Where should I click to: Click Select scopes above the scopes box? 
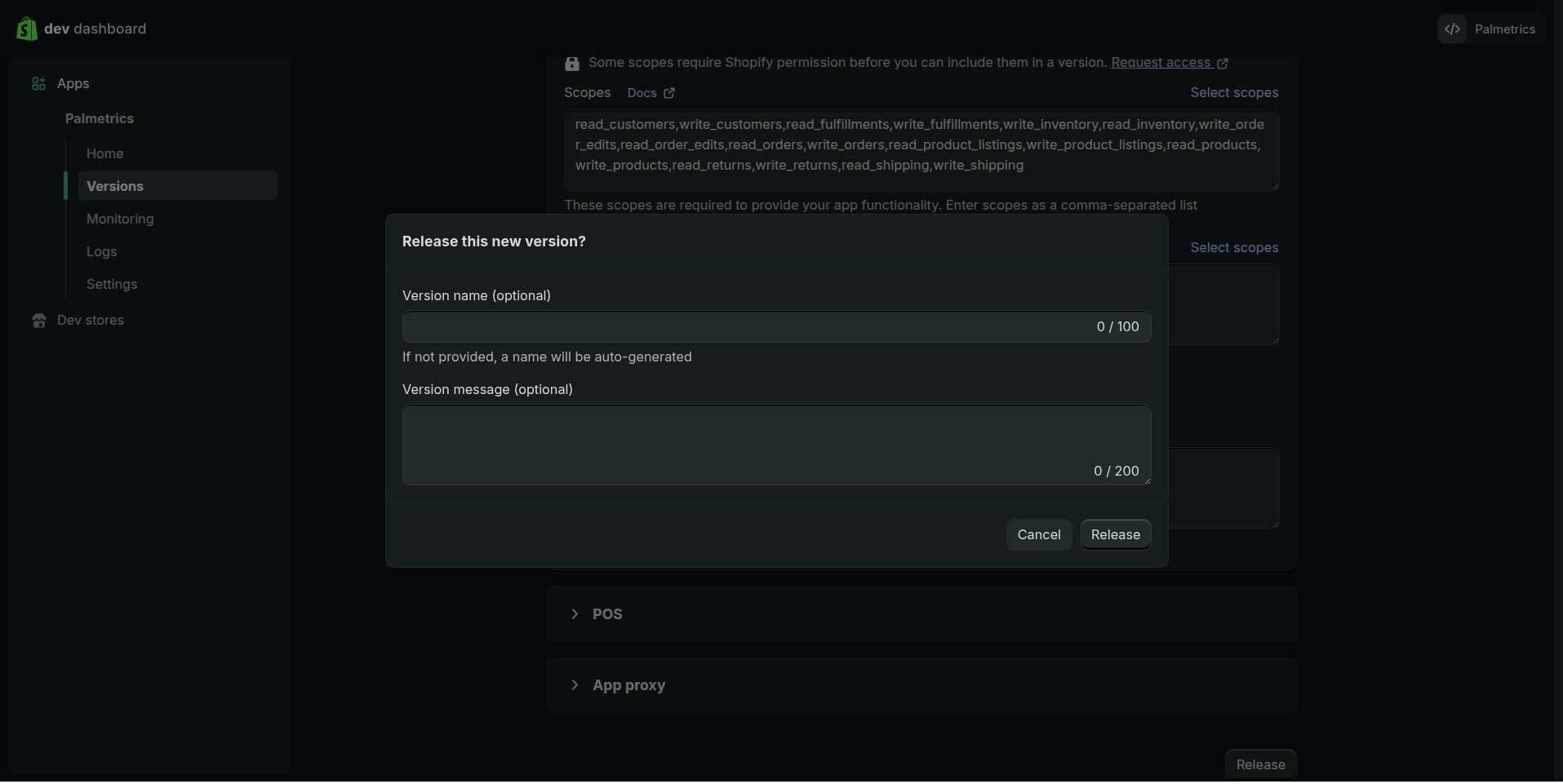click(x=1233, y=93)
